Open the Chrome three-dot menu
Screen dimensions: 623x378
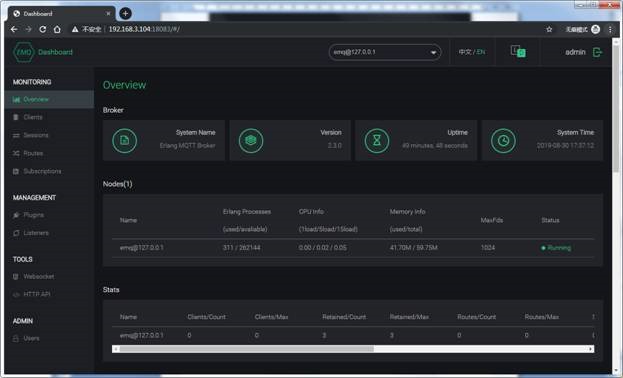pyautogui.click(x=610, y=29)
